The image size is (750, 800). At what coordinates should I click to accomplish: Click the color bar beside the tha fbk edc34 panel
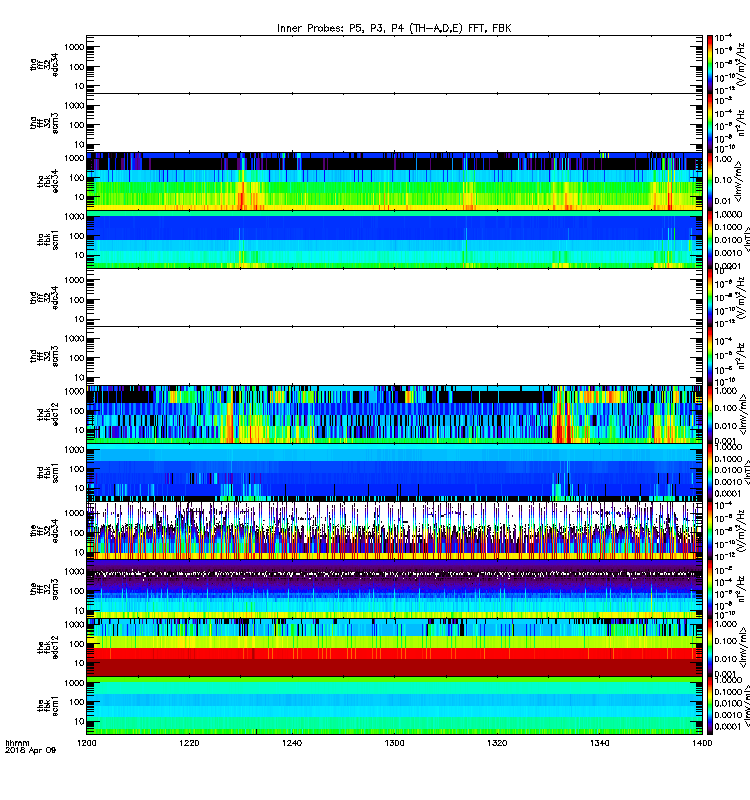click(x=710, y=181)
